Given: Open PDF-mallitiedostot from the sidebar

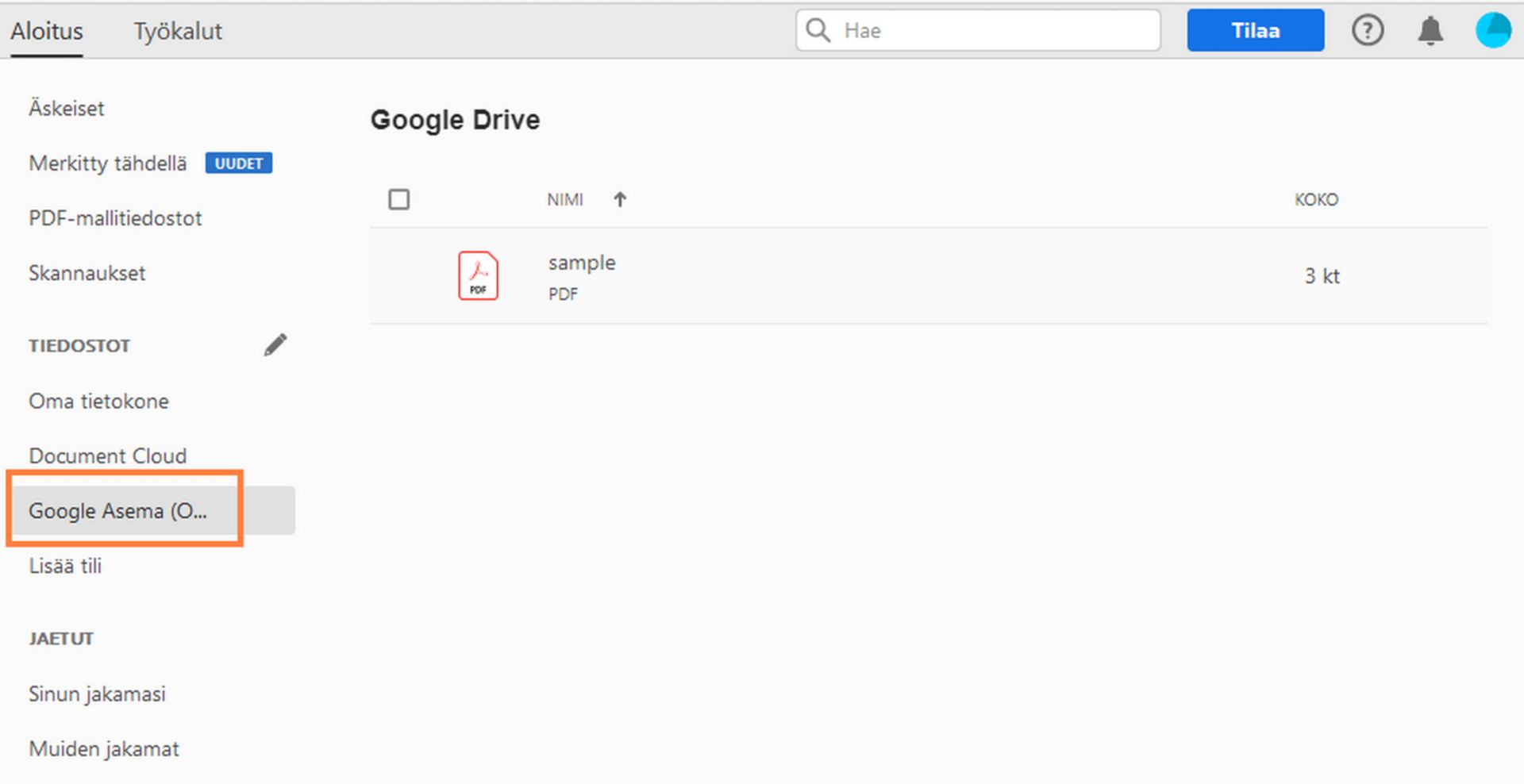Looking at the screenshot, I should pos(115,217).
